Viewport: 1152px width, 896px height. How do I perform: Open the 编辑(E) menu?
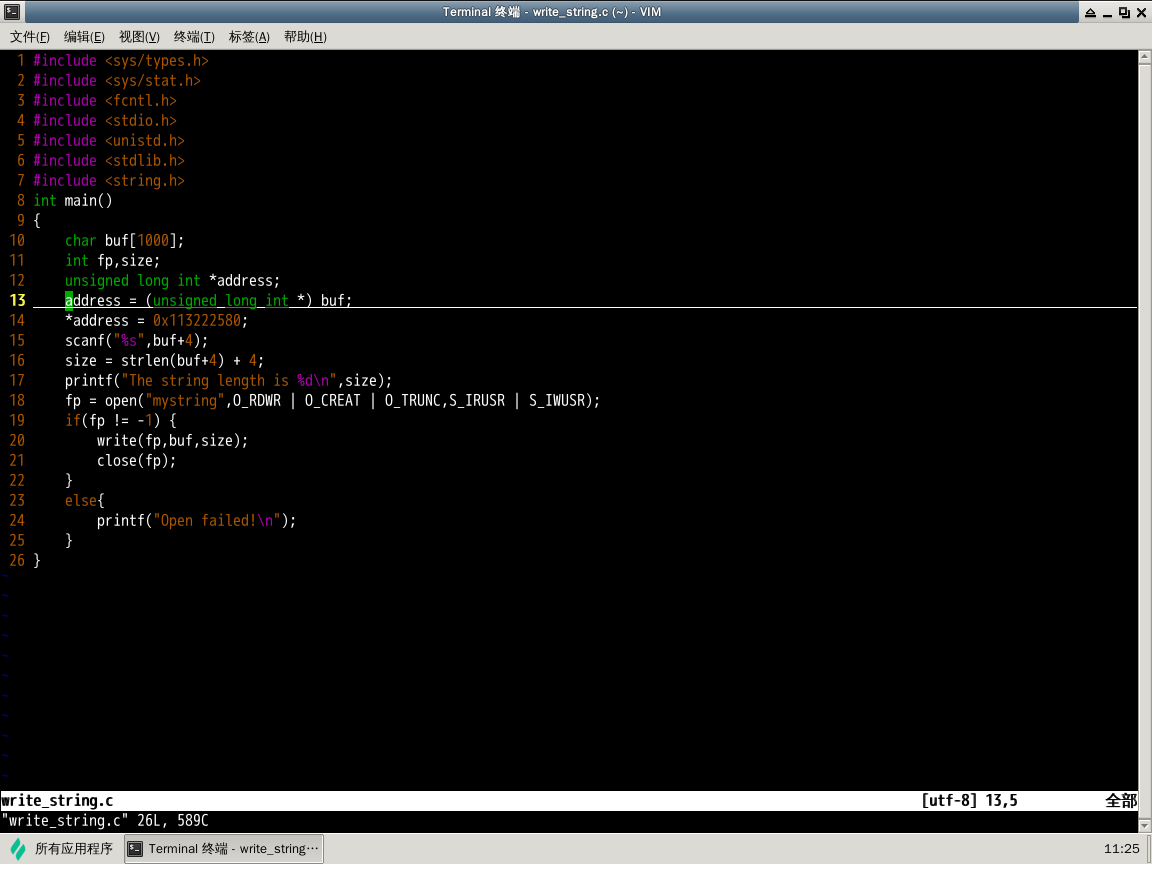pos(84,37)
